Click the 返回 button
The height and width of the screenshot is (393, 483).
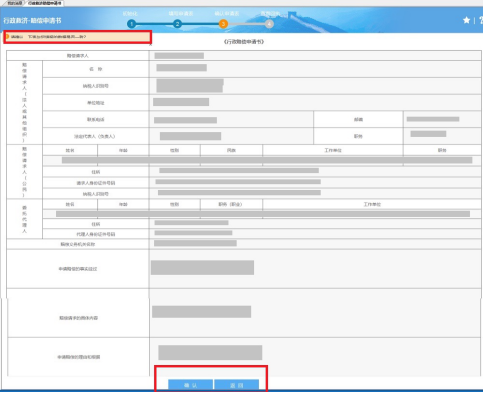[237, 385]
